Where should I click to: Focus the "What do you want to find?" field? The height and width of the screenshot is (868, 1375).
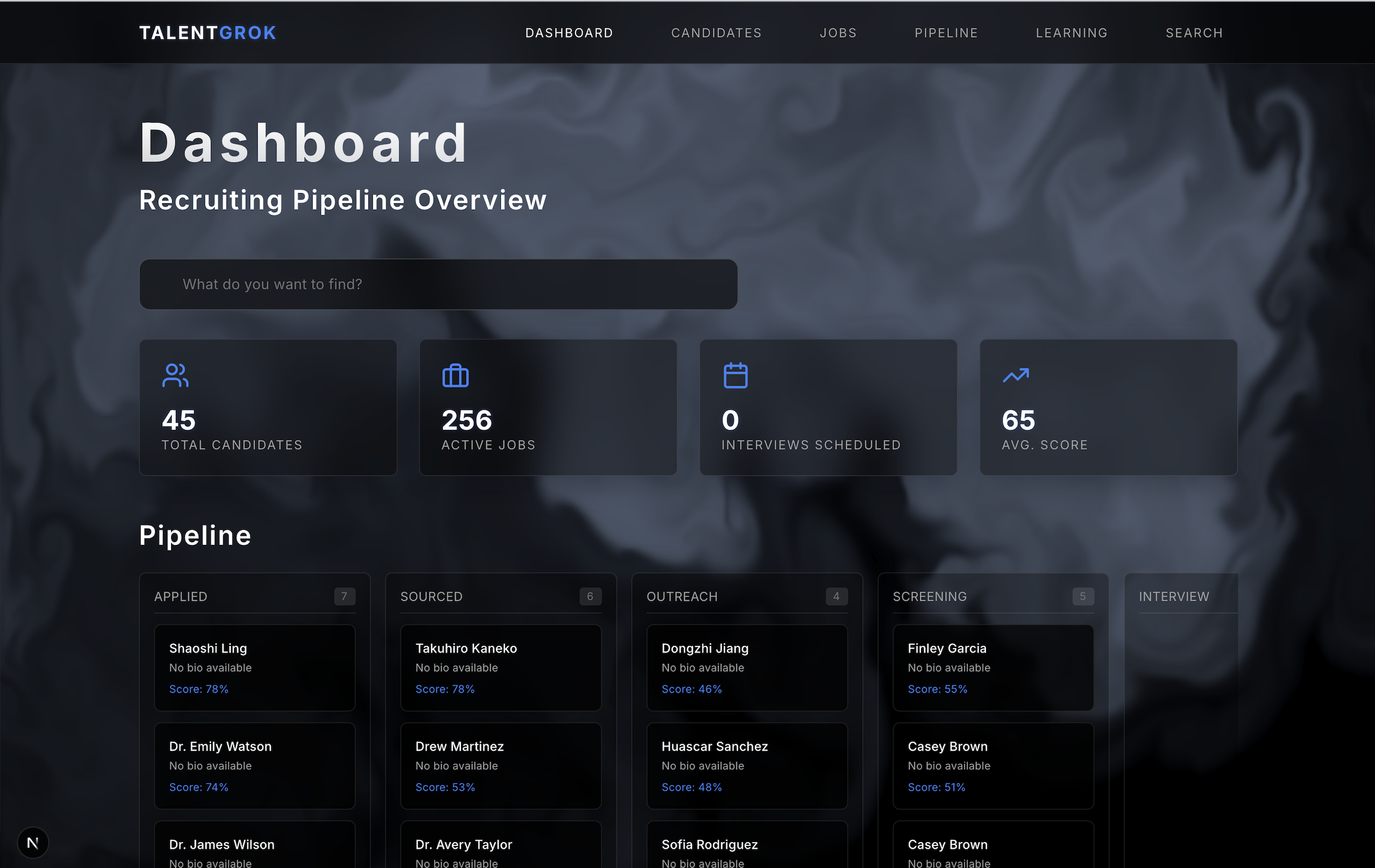438,284
